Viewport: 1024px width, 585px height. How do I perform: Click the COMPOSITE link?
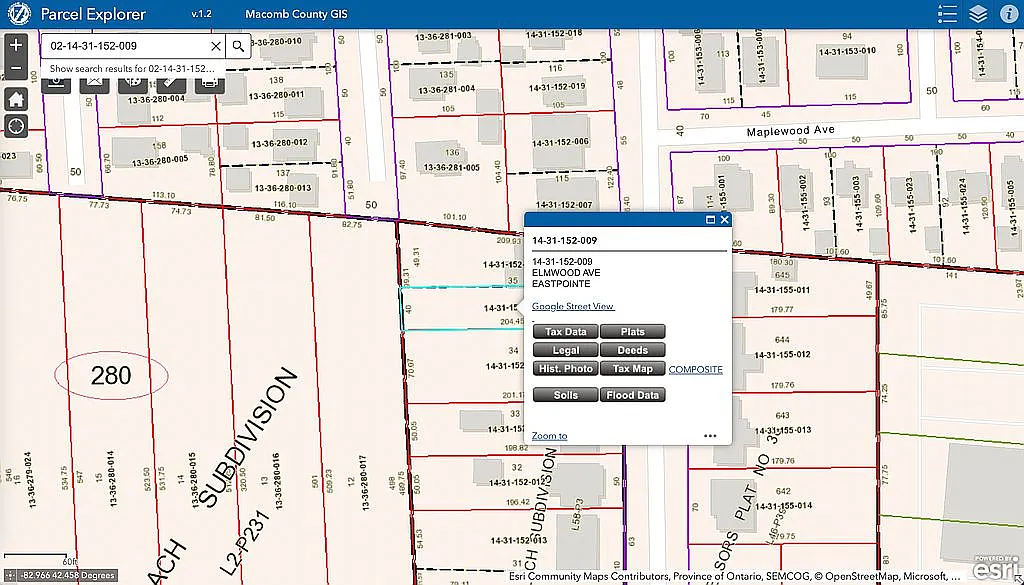pyautogui.click(x=695, y=370)
